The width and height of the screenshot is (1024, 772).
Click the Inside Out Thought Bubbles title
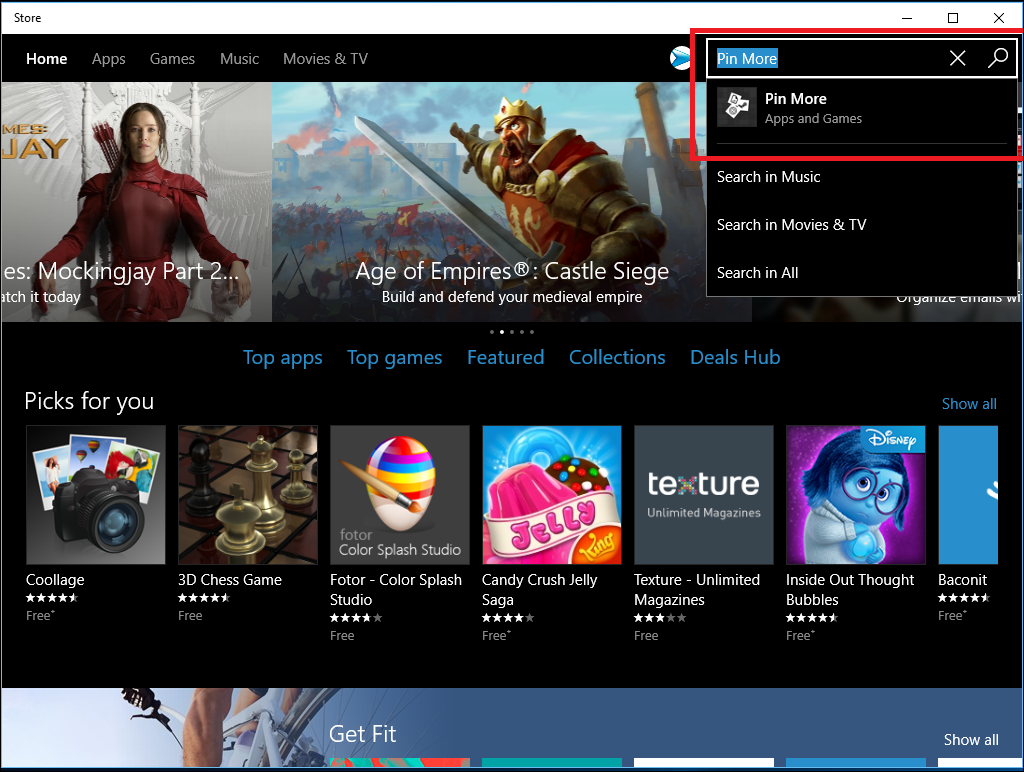[850, 590]
